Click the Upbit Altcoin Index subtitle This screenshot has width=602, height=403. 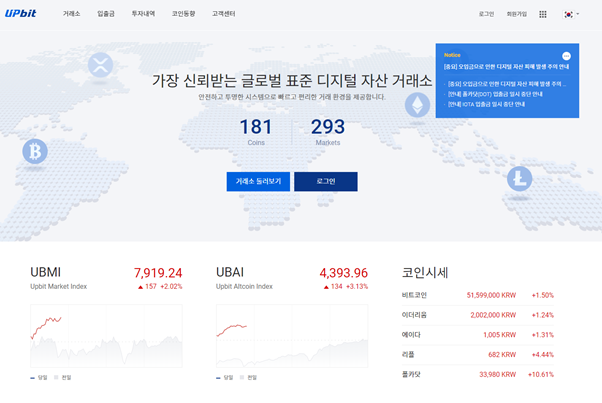(x=244, y=286)
